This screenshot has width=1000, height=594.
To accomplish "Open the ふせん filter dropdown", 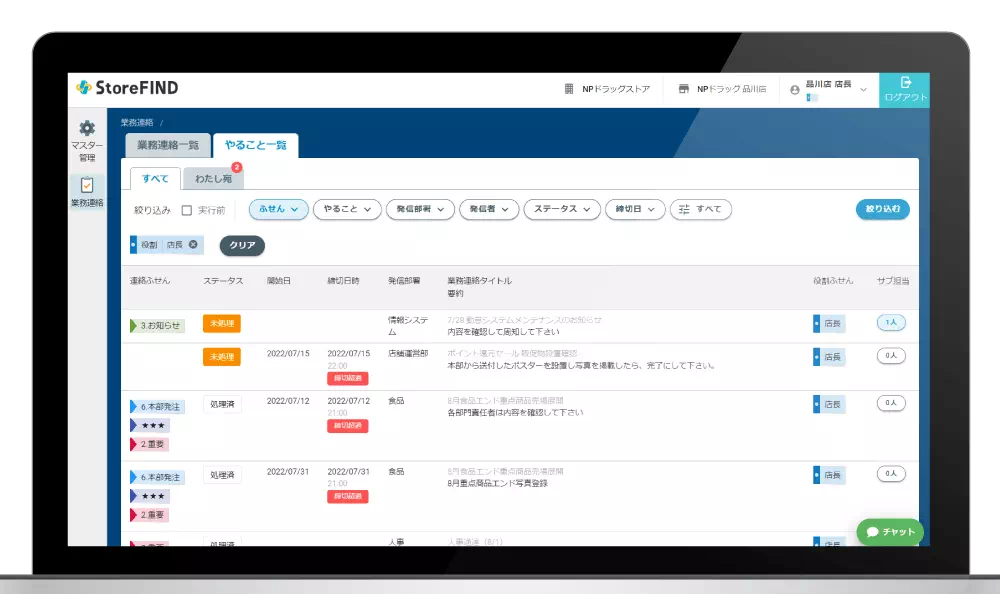I will tap(279, 209).
